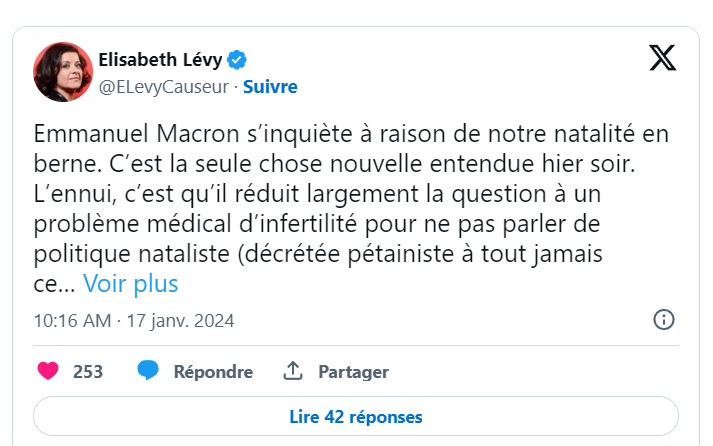Click the blue verified badge
713x446 pixels.
click(x=236, y=60)
